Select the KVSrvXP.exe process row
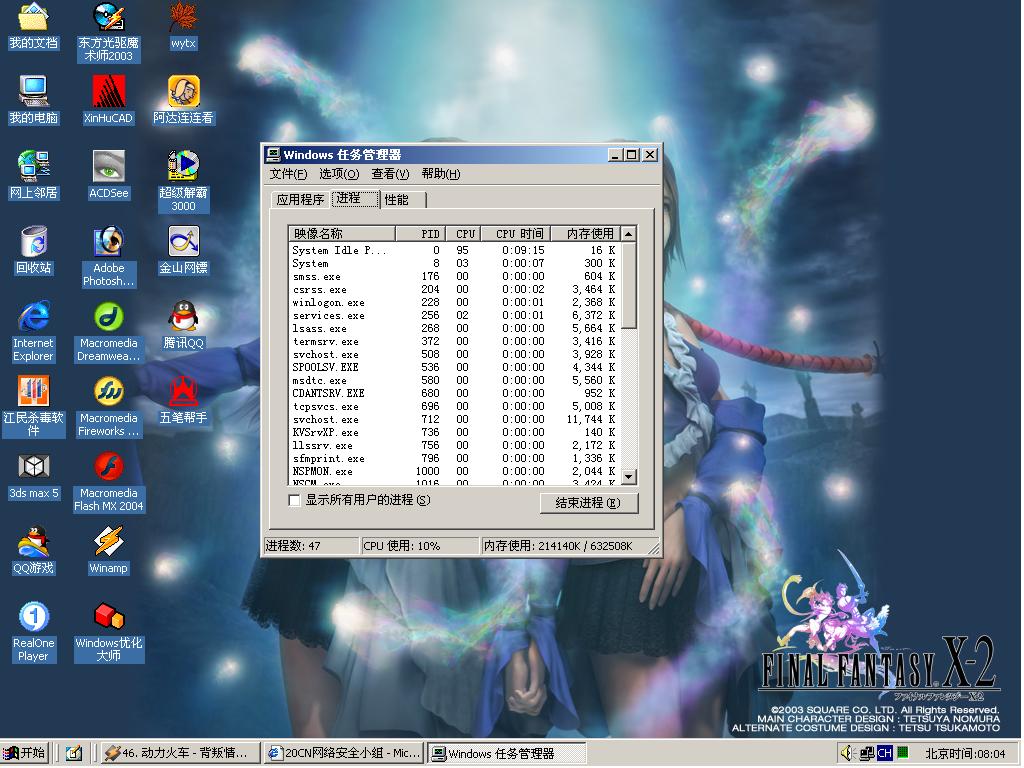The image size is (1024, 768). [455, 432]
